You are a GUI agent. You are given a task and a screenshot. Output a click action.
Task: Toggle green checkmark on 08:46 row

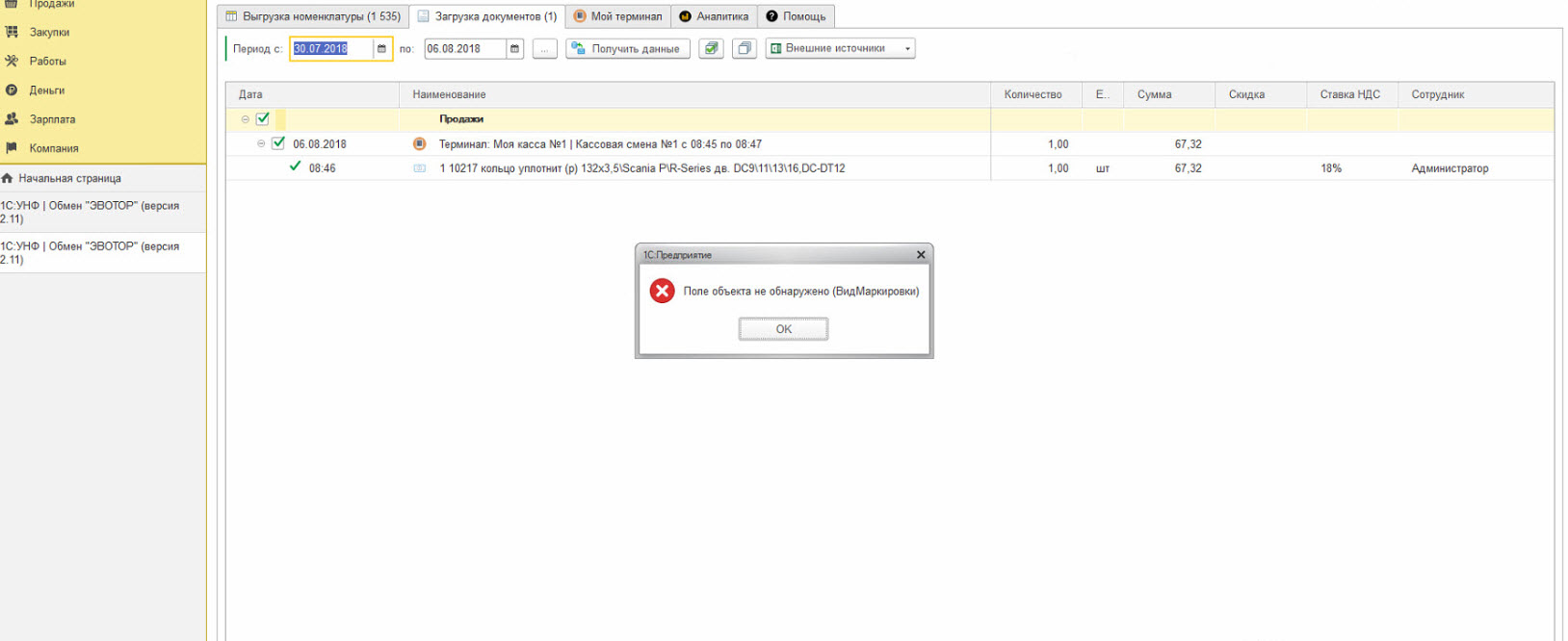[295, 167]
